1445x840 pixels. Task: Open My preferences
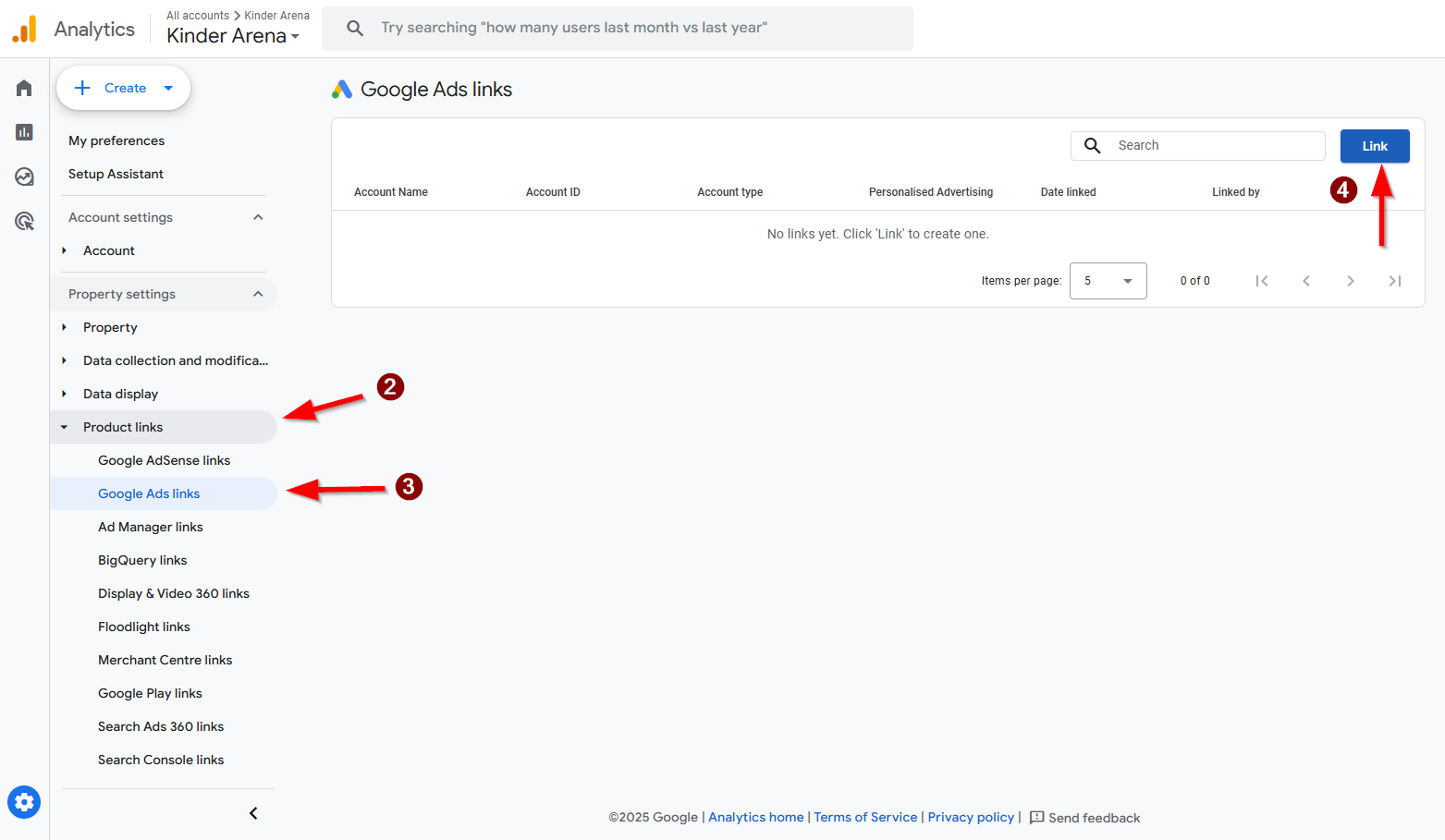tap(116, 140)
